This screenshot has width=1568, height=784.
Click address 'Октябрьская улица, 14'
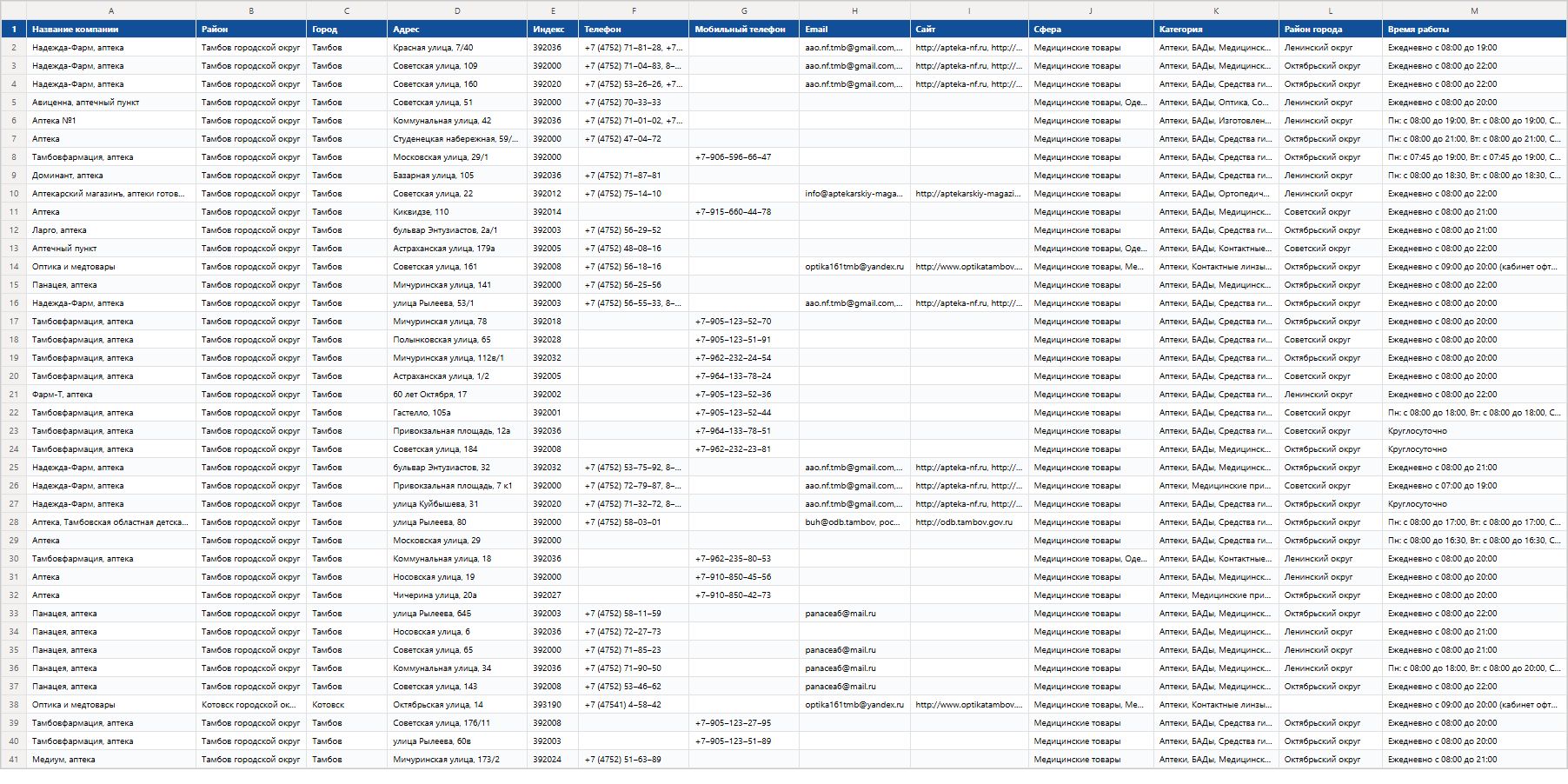point(457,705)
